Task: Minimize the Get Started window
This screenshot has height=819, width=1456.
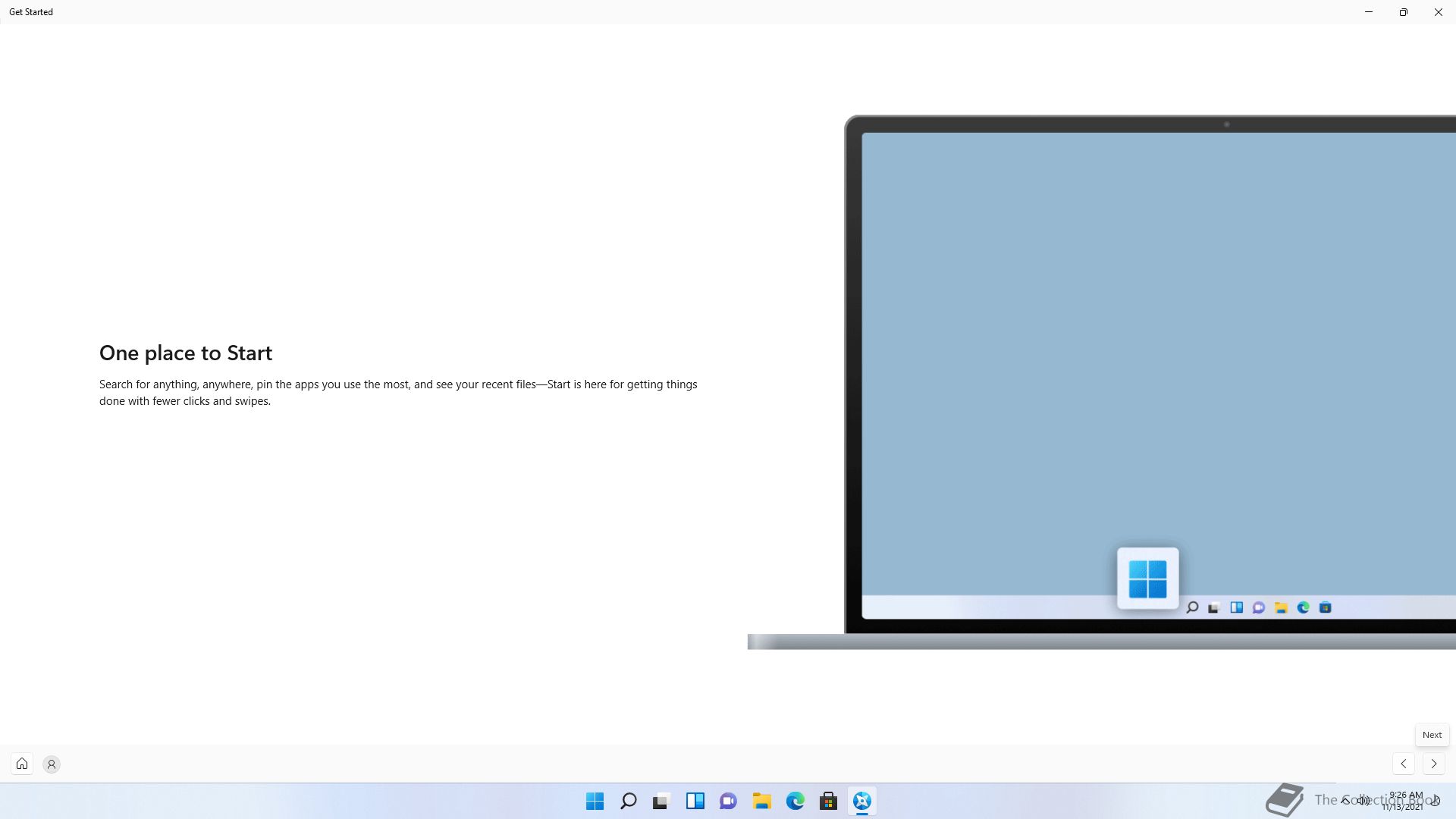Action: (1369, 12)
